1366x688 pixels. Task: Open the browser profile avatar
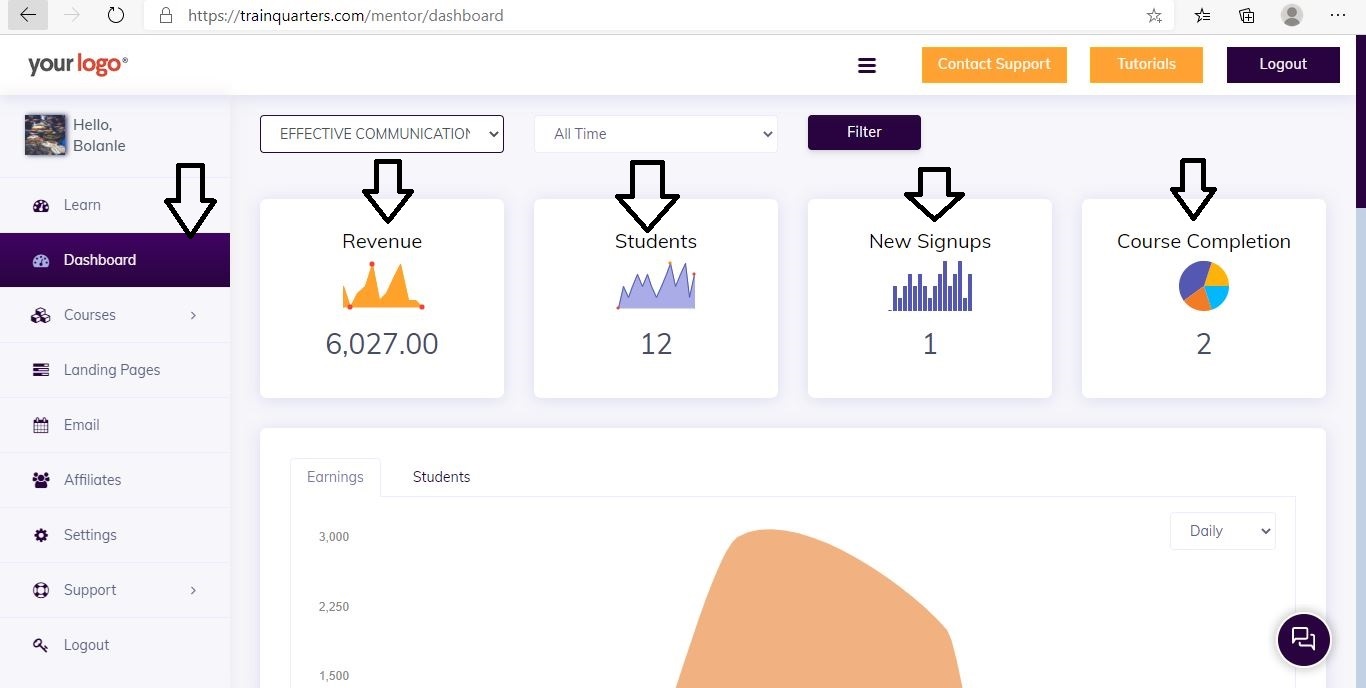pyautogui.click(x=1292, y=15)
